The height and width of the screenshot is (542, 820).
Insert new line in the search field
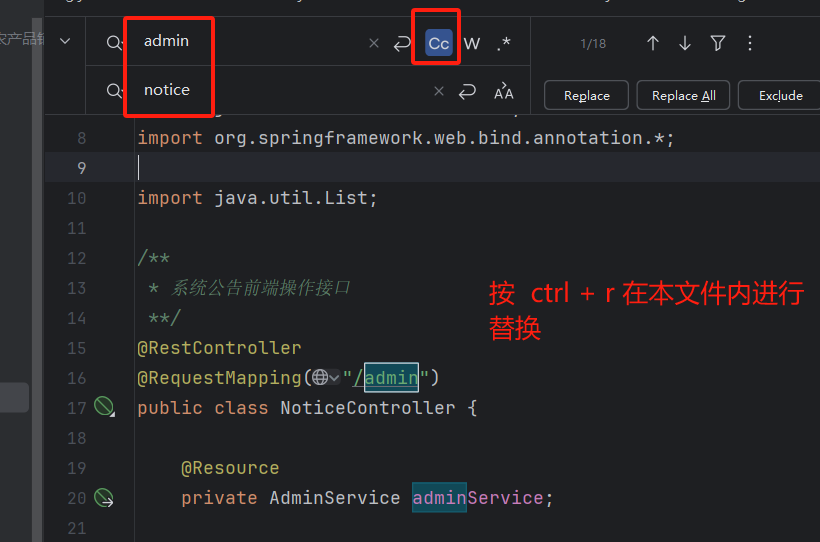[x=402, y=43]
